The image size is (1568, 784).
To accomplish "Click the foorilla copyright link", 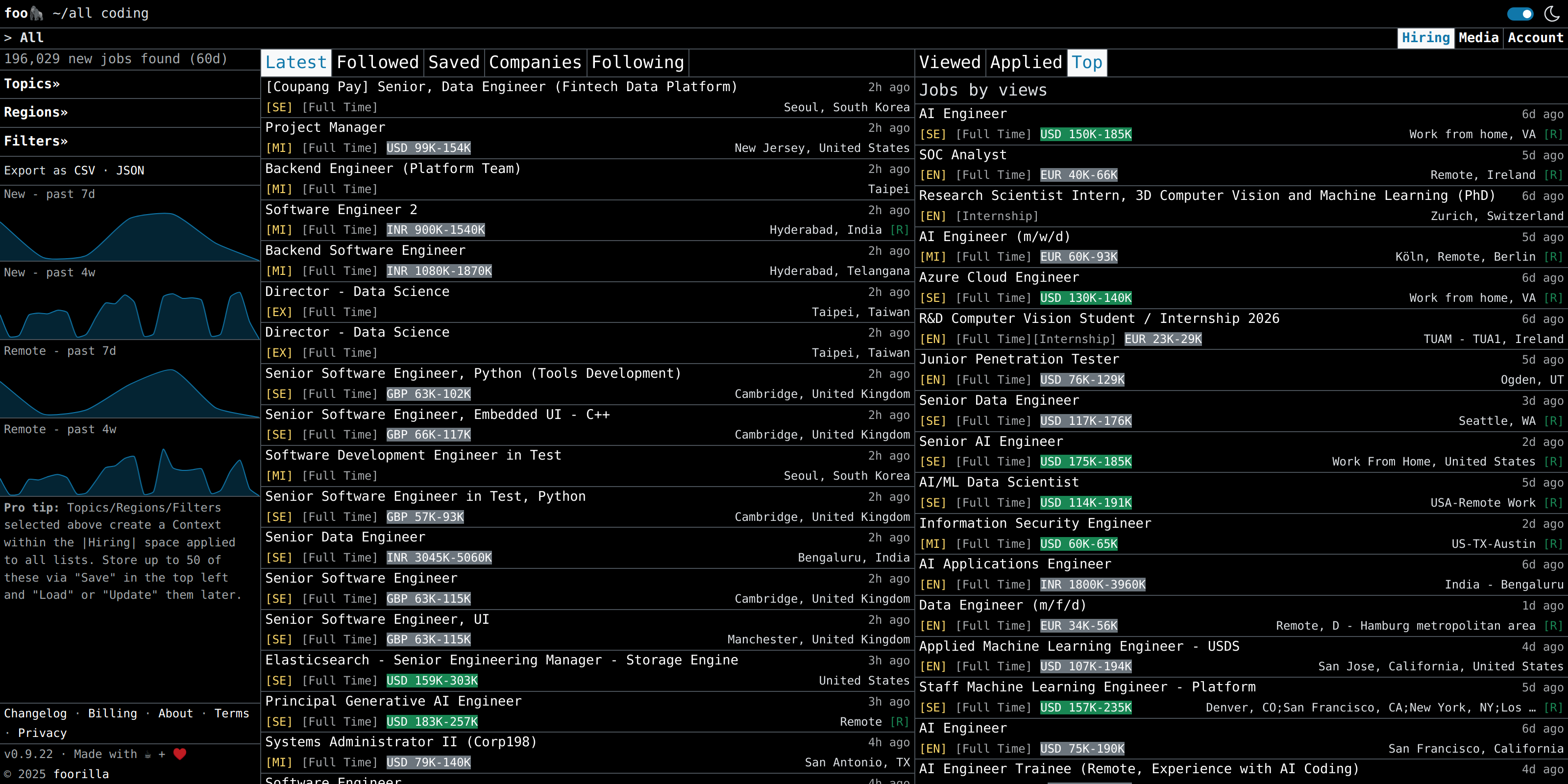I will point(81,774).
